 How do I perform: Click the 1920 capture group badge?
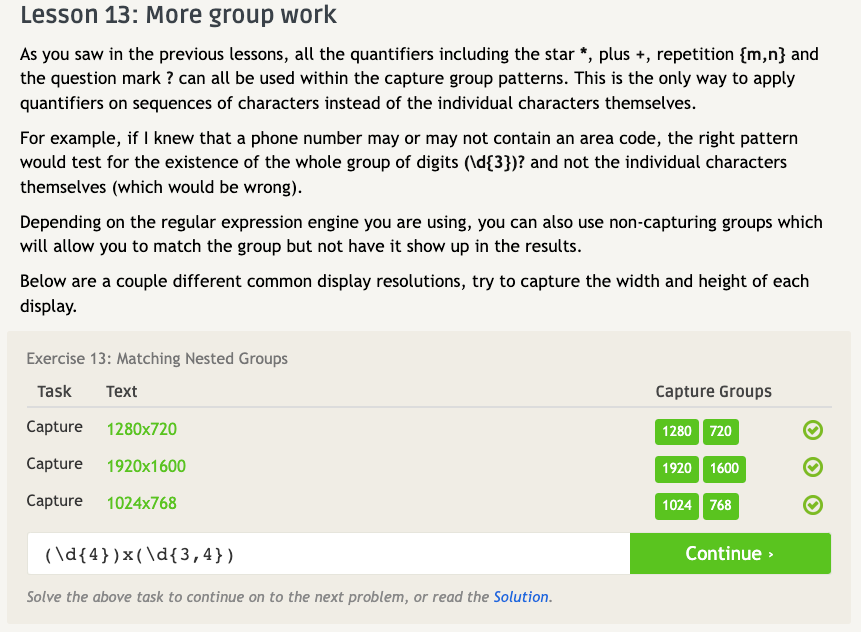point(677,468)
